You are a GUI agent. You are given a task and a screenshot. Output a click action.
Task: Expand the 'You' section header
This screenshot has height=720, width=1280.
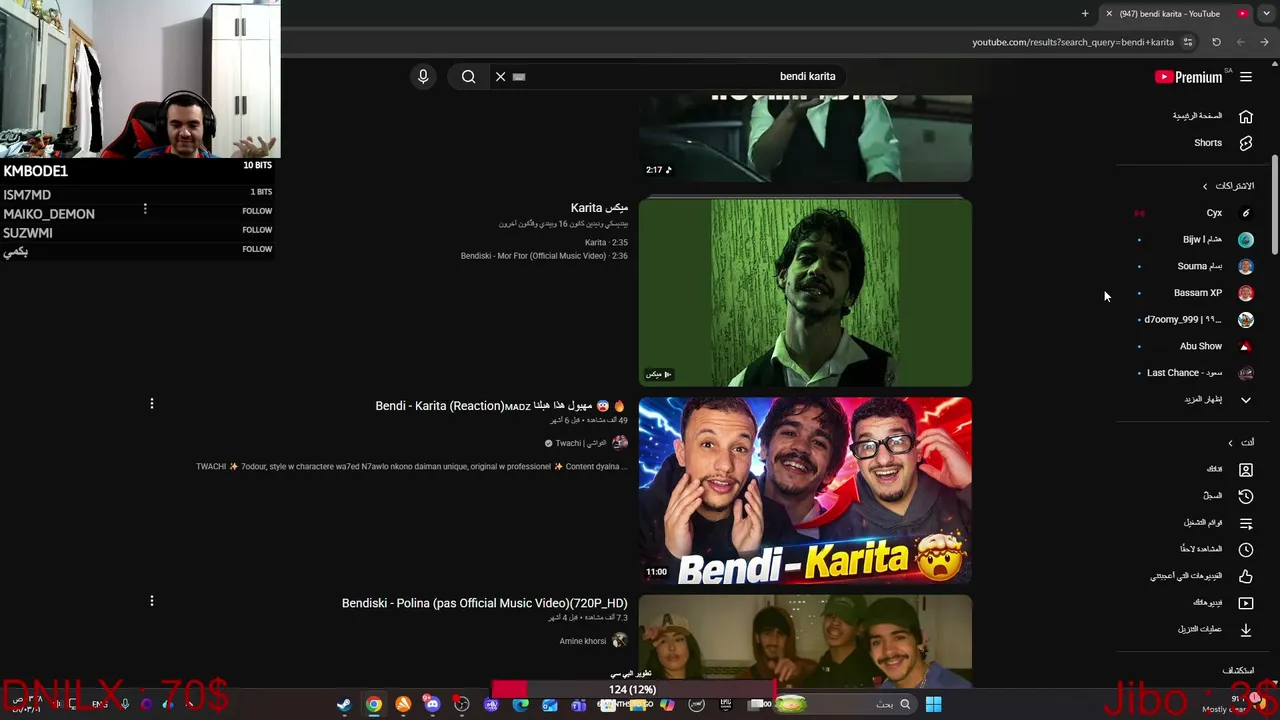[1241, 442]
